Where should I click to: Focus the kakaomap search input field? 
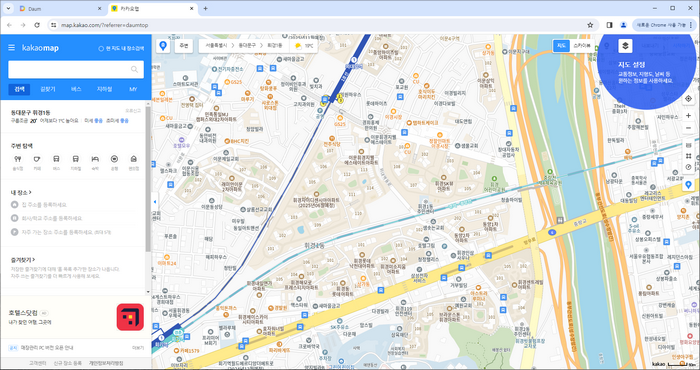coord(70,69)
